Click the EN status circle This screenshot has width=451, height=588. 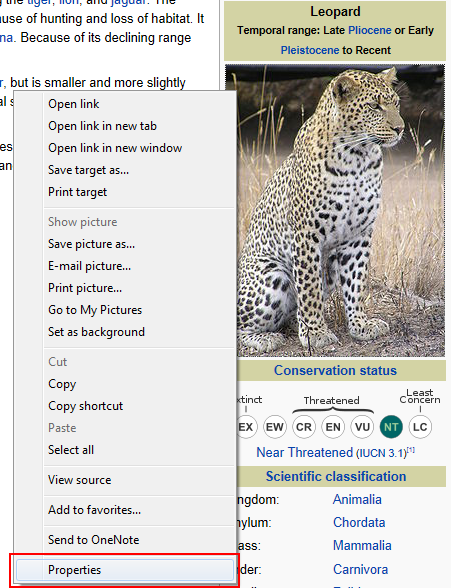pyautogui.click(x=333, y=427)
